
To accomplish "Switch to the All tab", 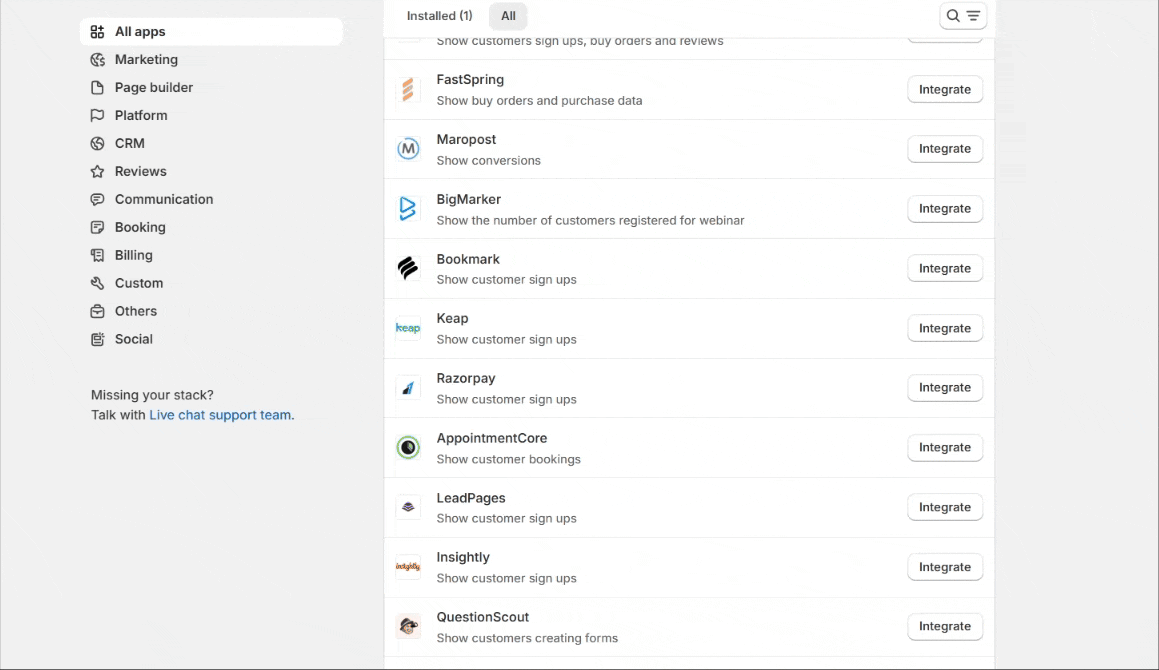I will pyautogui.click(x=509, y=16).
